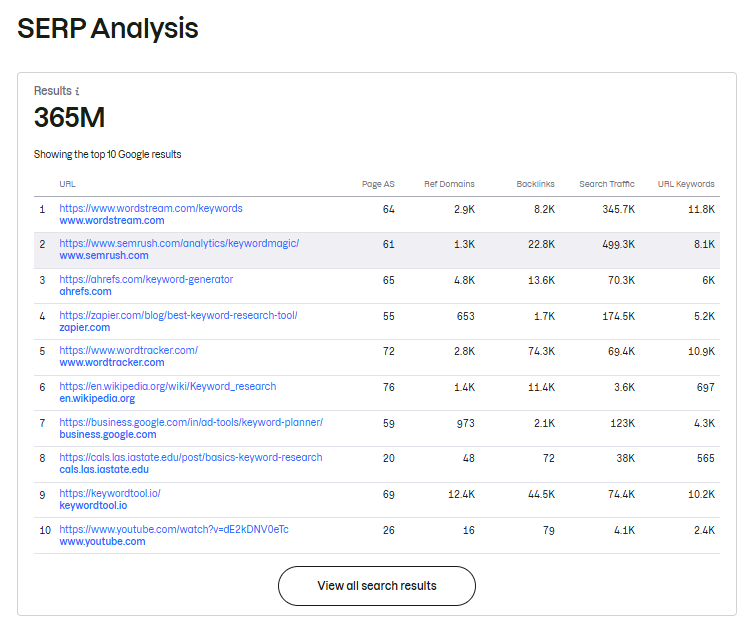Click Page AS value 76 for Wikipedia
Viewport: 751px width, 627px height.
click(389, 387)
